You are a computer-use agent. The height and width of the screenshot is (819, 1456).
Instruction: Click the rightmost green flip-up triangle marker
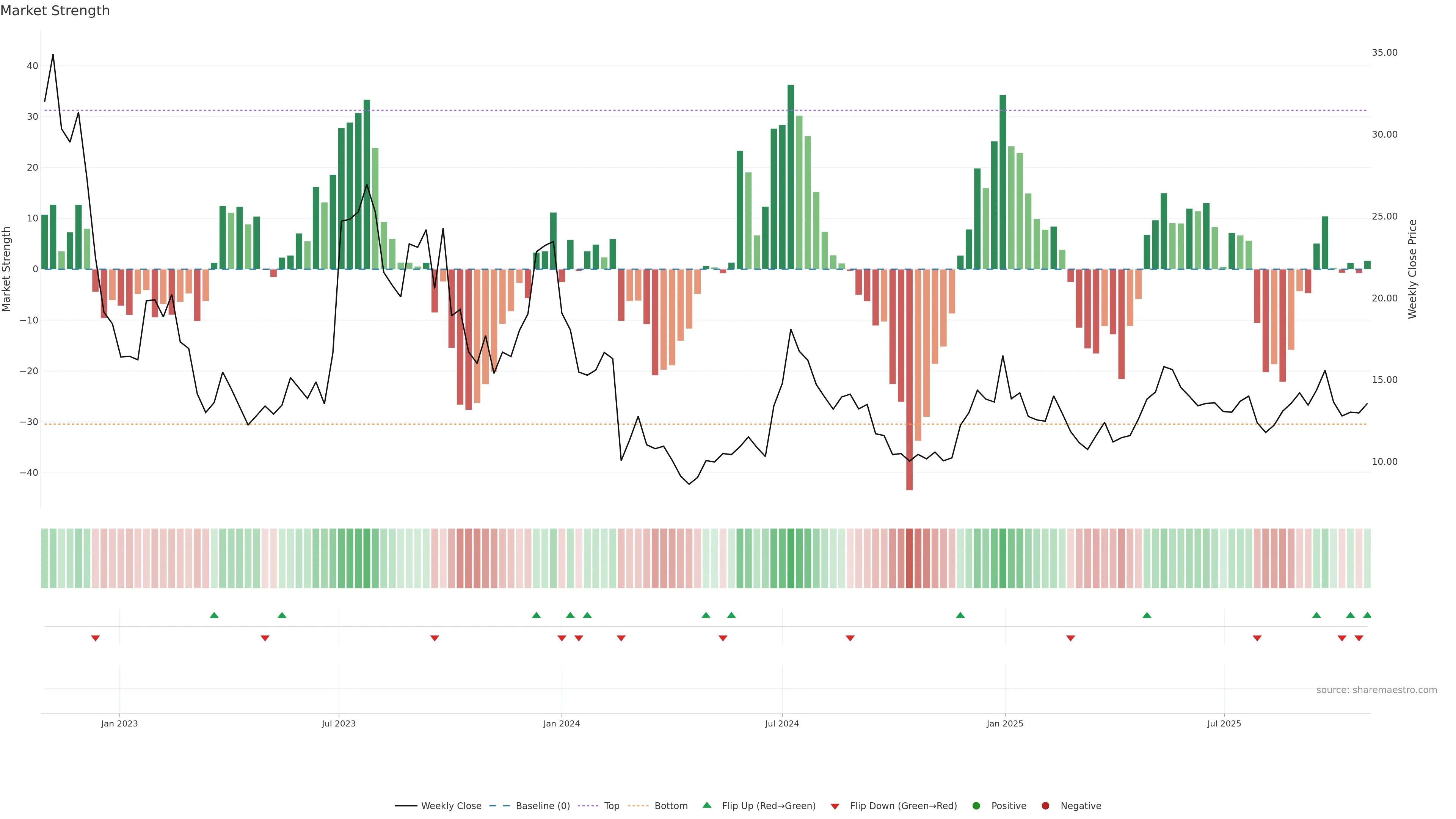point(1367,615)
